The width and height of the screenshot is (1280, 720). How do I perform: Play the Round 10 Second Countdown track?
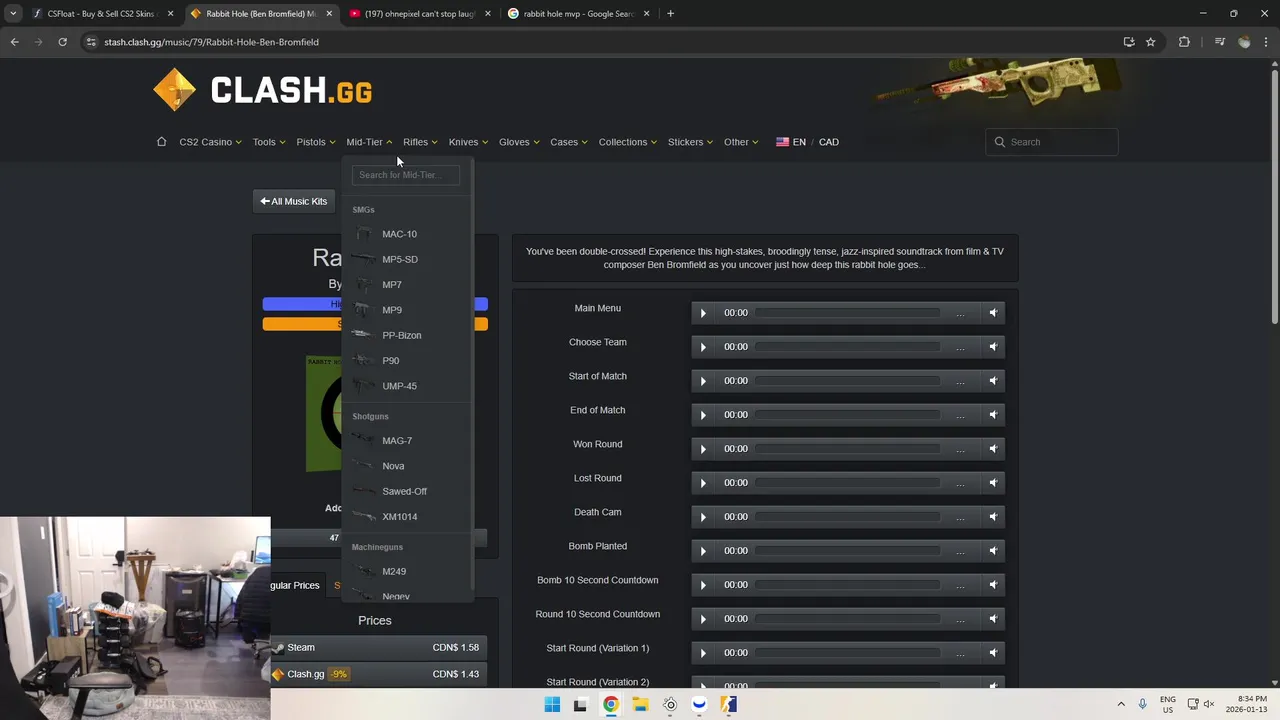[703, 619]
